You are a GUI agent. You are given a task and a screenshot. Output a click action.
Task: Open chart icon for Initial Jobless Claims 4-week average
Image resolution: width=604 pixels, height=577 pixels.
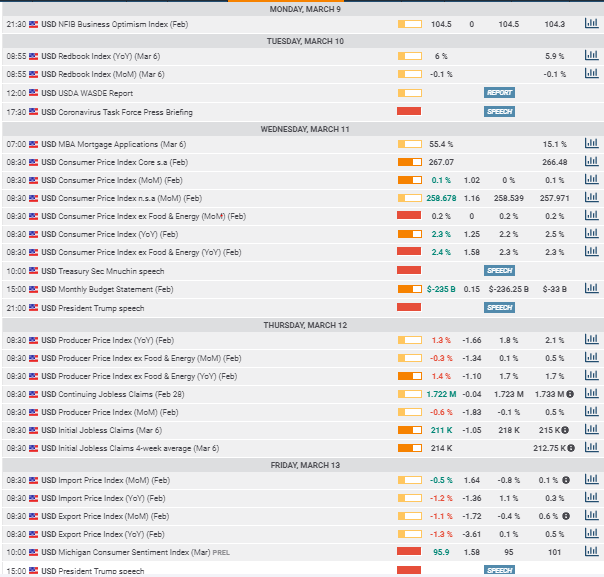(x=591, y=448)
